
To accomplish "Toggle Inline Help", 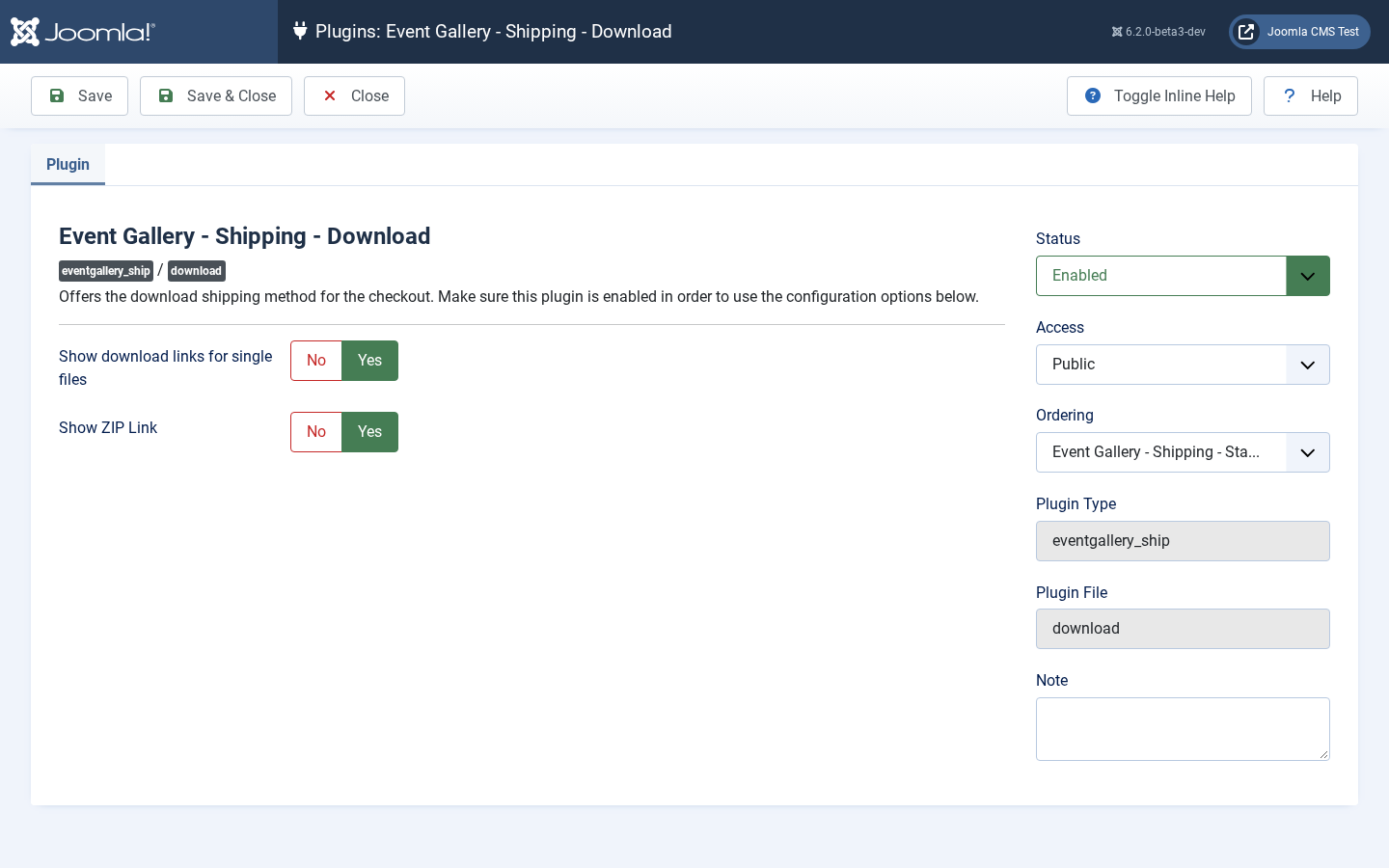I will click(1159, 95).
